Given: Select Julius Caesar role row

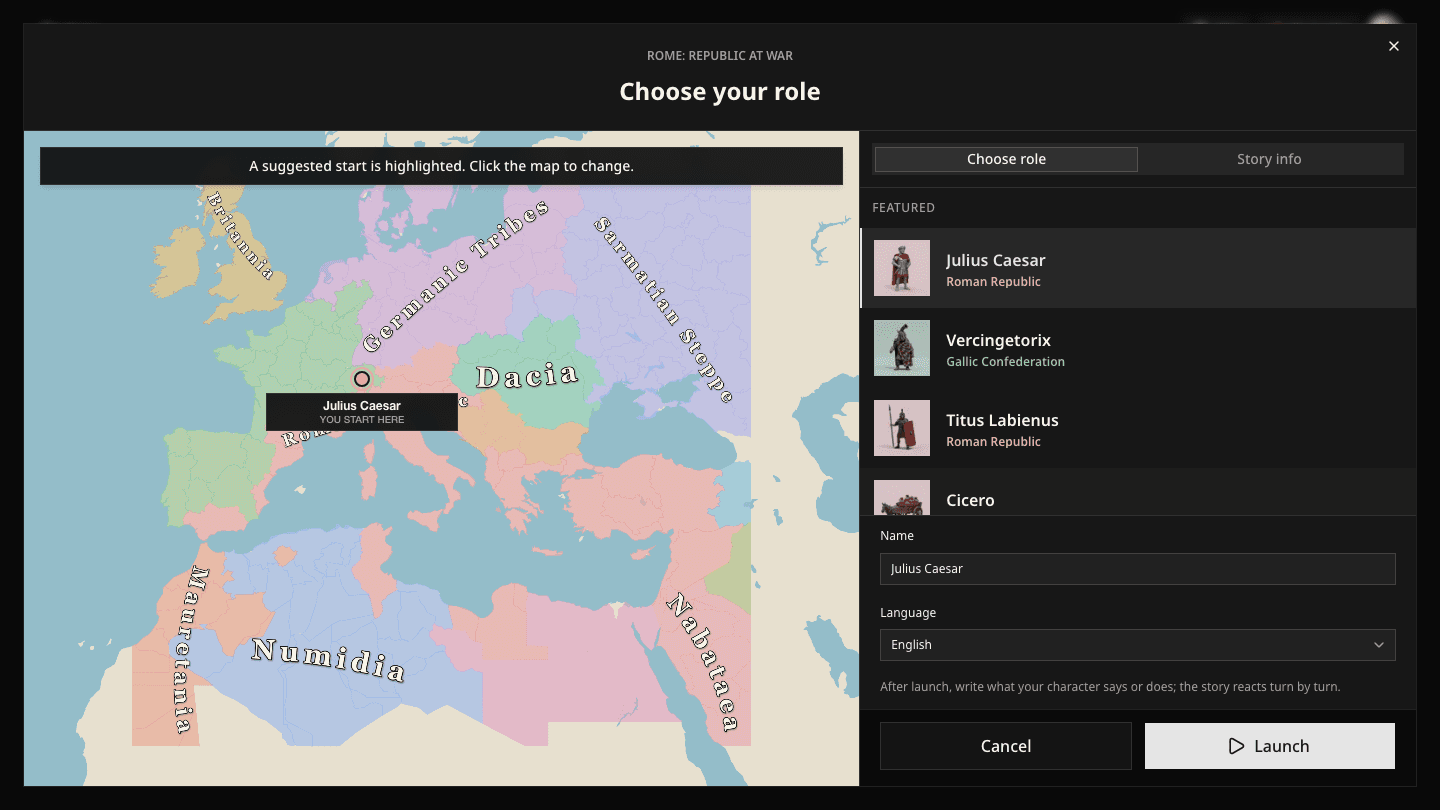Looking at the screenshot, I should [x=1138, y=268].
